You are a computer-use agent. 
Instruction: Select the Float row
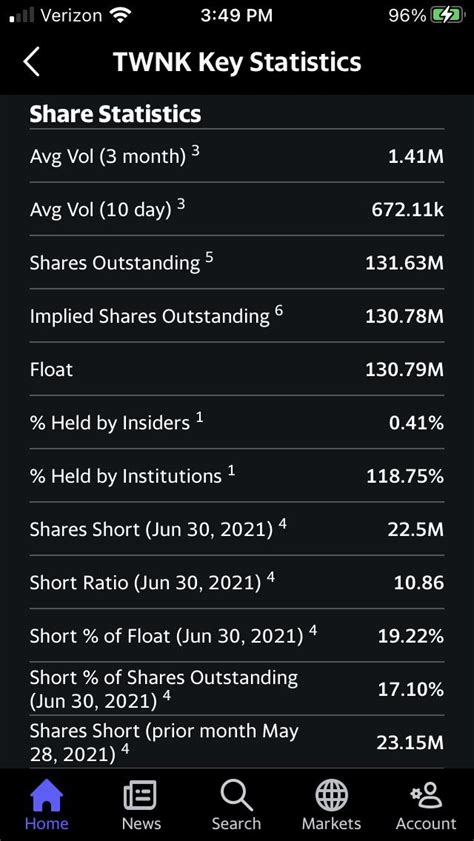236,369
